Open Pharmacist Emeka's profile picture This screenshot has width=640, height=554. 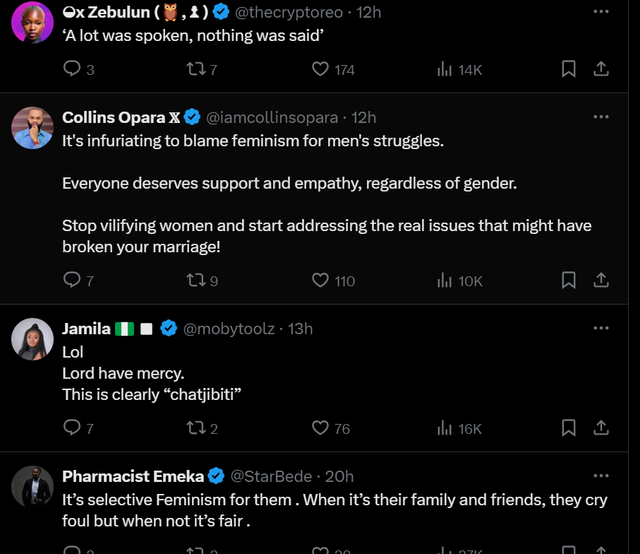click(x=32, y=487)
